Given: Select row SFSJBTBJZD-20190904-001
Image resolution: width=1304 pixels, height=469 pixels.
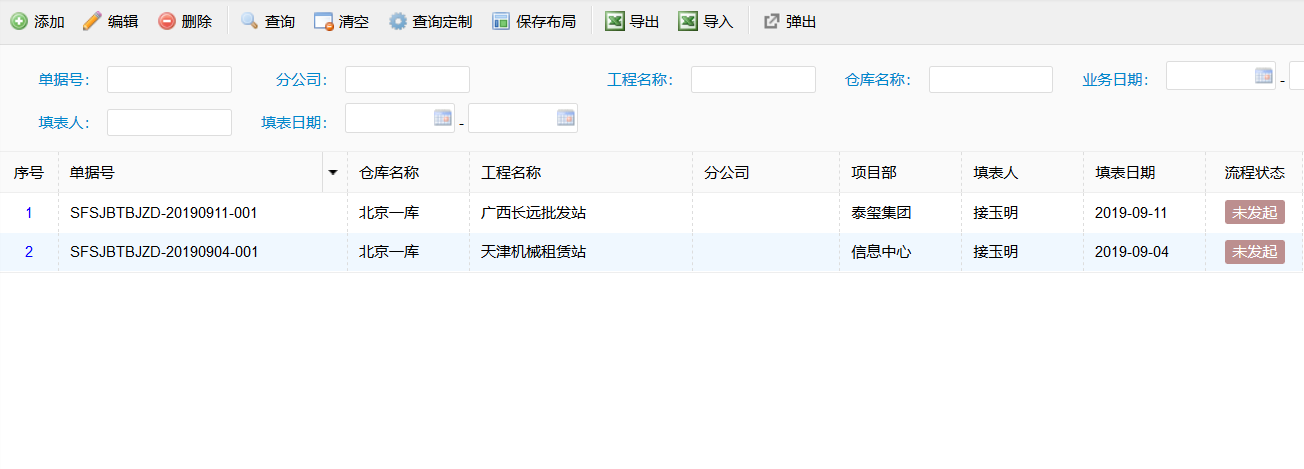Looking at the screenshot, I should pyautogui.click(x=651, y=252).
